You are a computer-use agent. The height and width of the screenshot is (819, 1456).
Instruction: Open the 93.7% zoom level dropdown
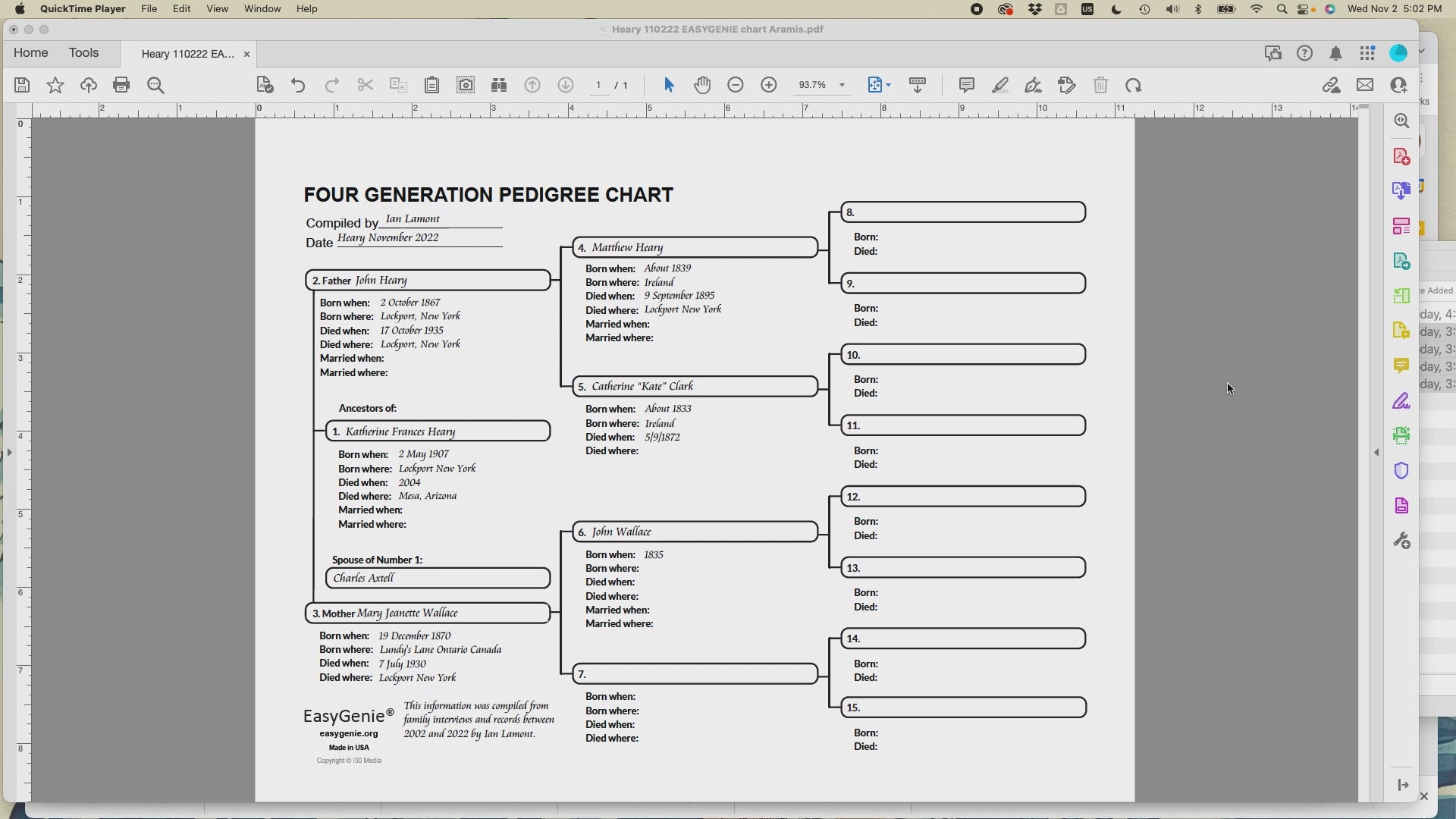[842, 85]
